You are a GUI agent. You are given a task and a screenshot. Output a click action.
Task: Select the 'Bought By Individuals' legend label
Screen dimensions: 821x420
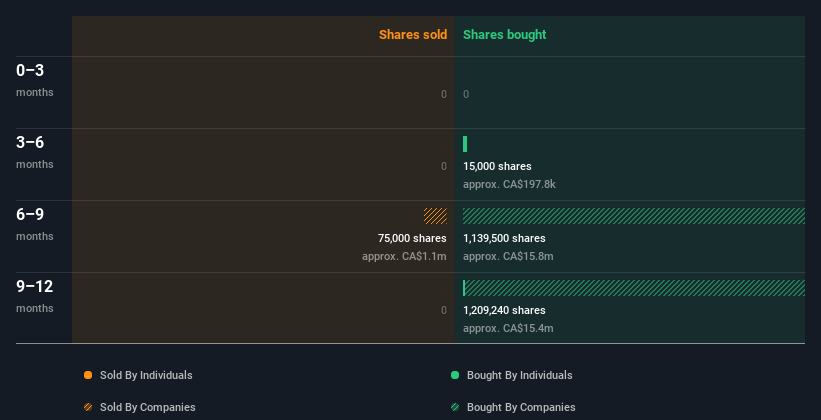pos(519,375)
